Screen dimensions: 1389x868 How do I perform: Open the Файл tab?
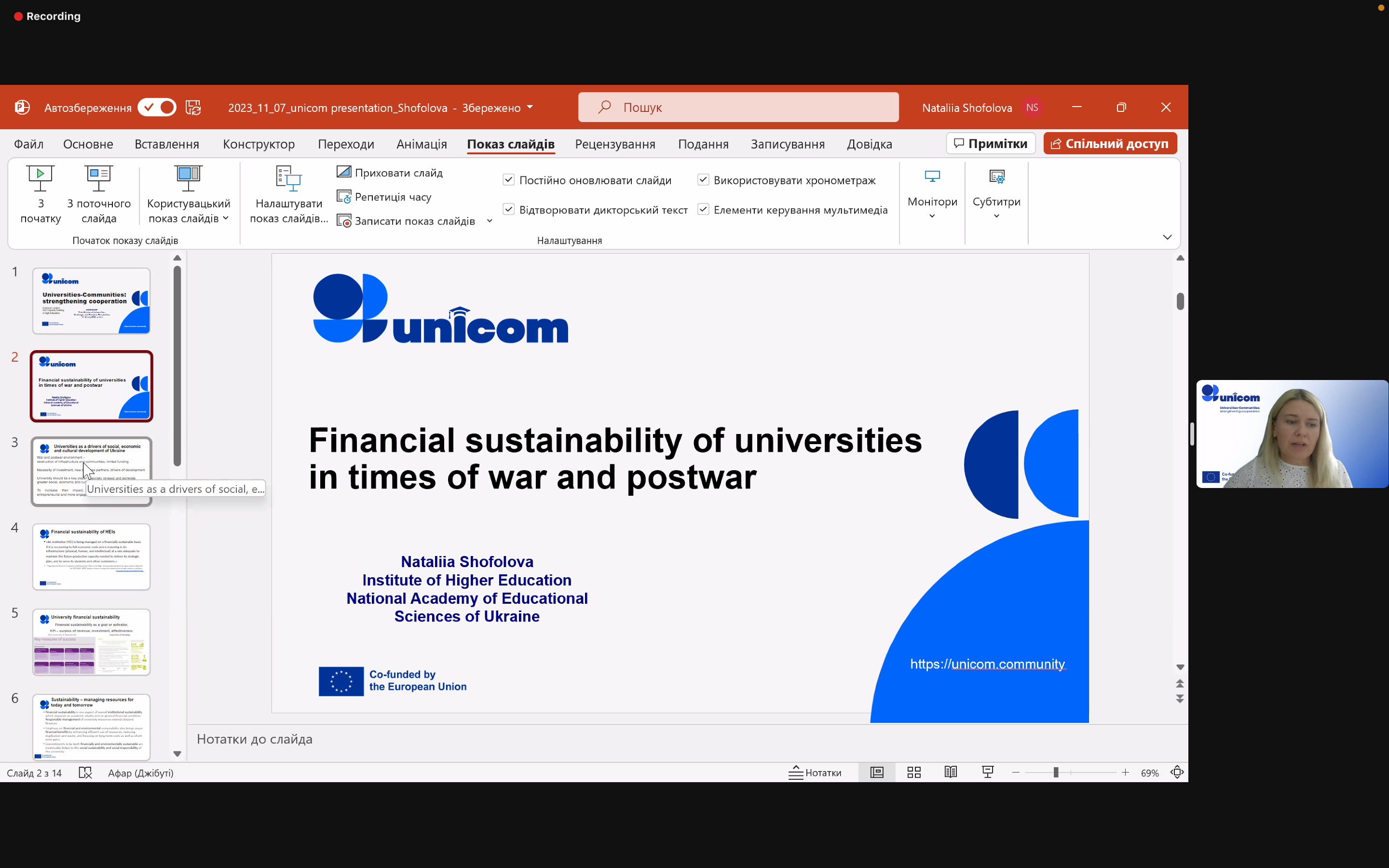(x=28, y=144)
